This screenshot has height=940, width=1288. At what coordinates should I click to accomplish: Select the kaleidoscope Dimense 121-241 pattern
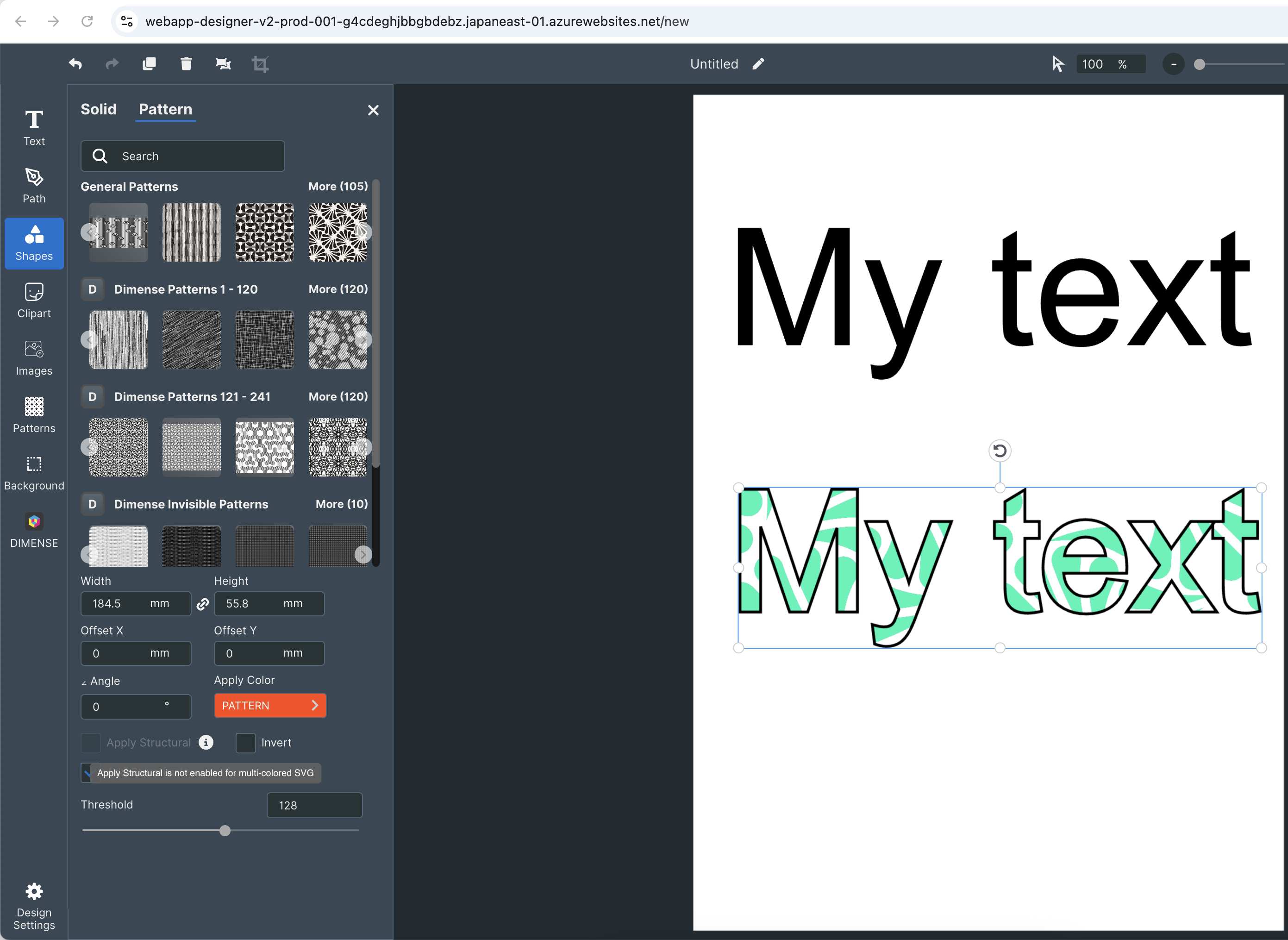coord(338,447)
